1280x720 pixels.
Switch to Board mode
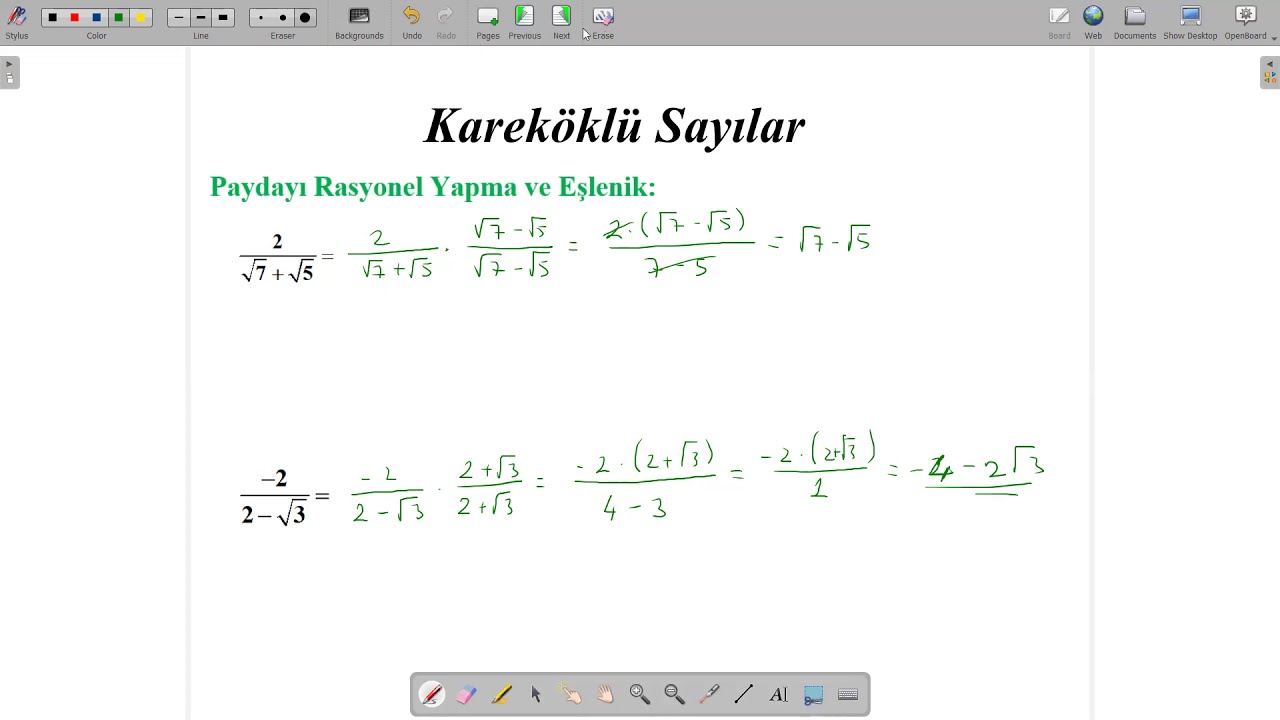tap(1059, 22)
